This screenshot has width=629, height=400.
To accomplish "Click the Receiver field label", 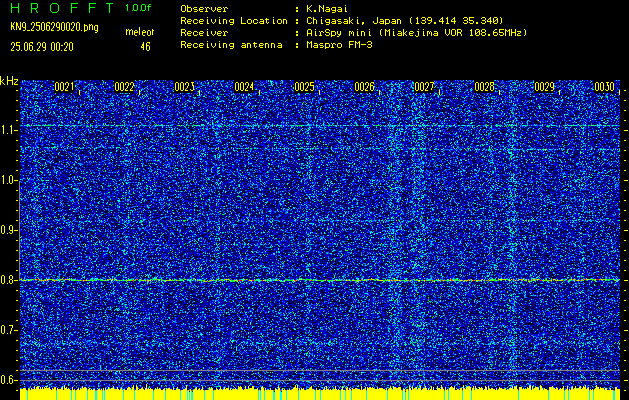I will (204, 33).
